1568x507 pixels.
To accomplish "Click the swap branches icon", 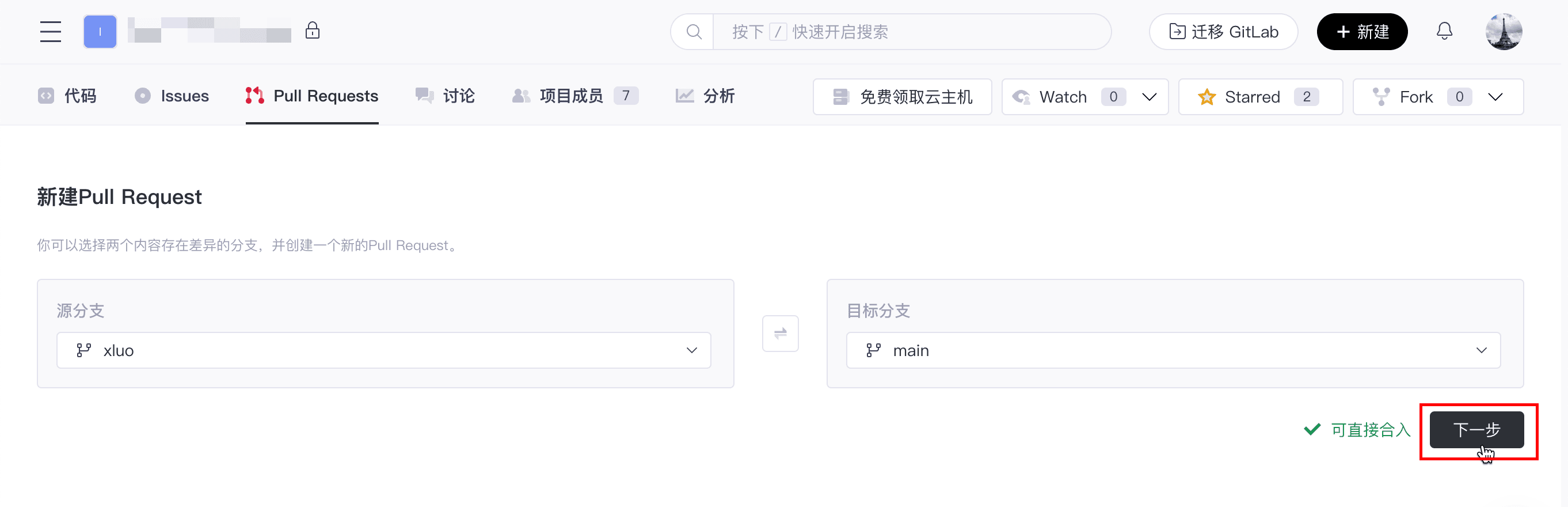I will click(x=780, y=334).
